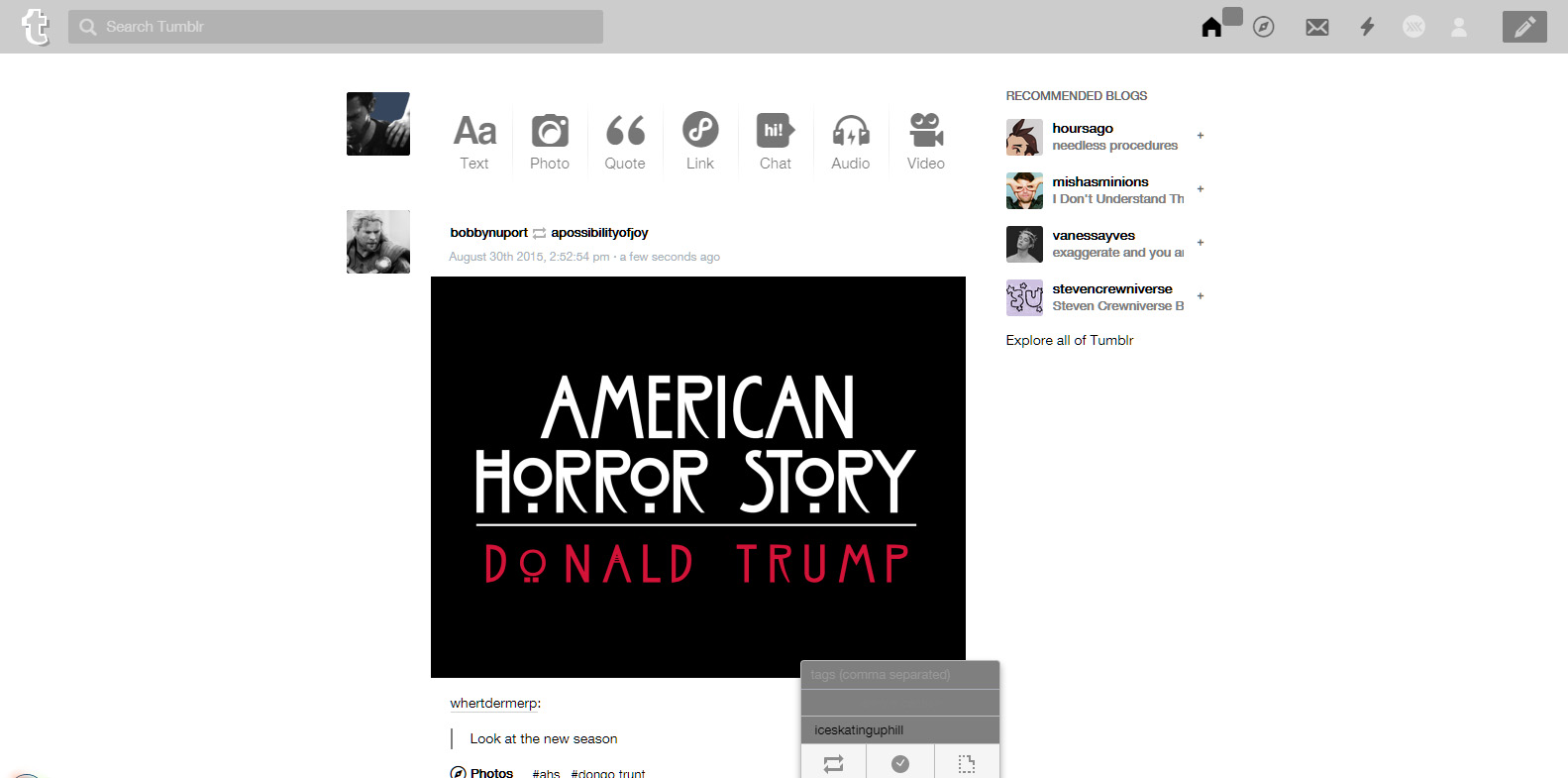Click the 'Steven Crewniverse B' blog description
The height and width of the screenshot is (778, 1568).
[1118, 306]
